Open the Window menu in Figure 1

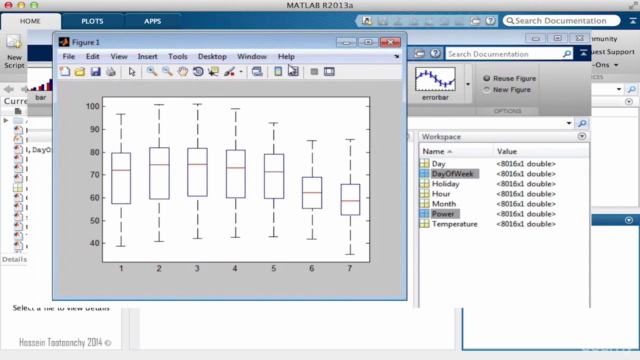pyautogui.click(x=252, y=57)
